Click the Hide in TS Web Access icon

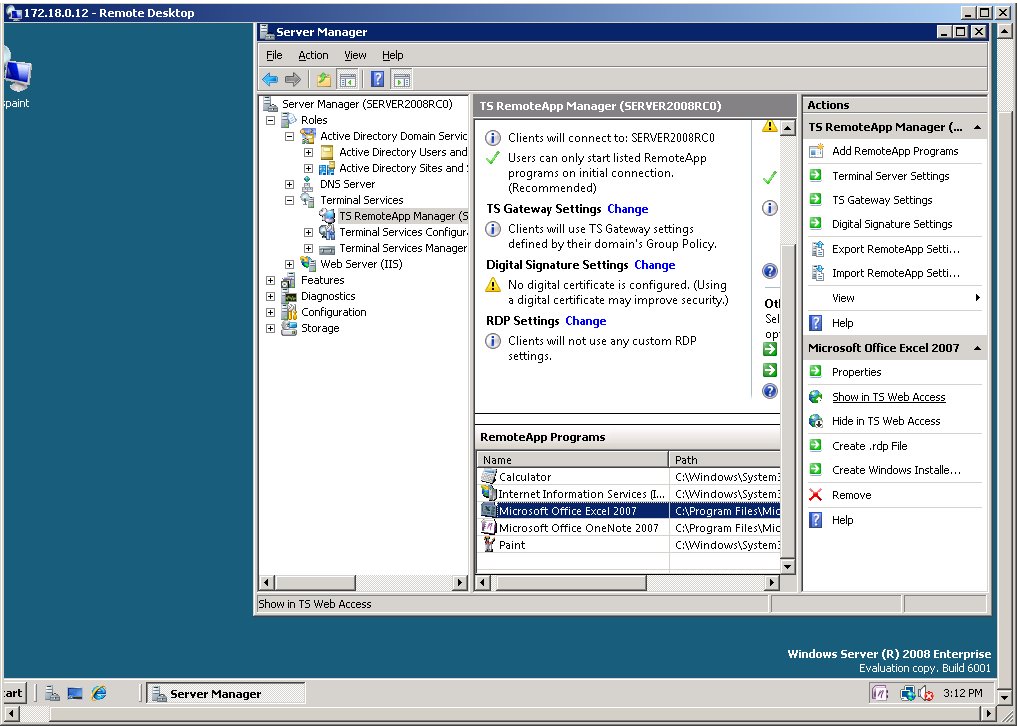[x=816, y=421]
